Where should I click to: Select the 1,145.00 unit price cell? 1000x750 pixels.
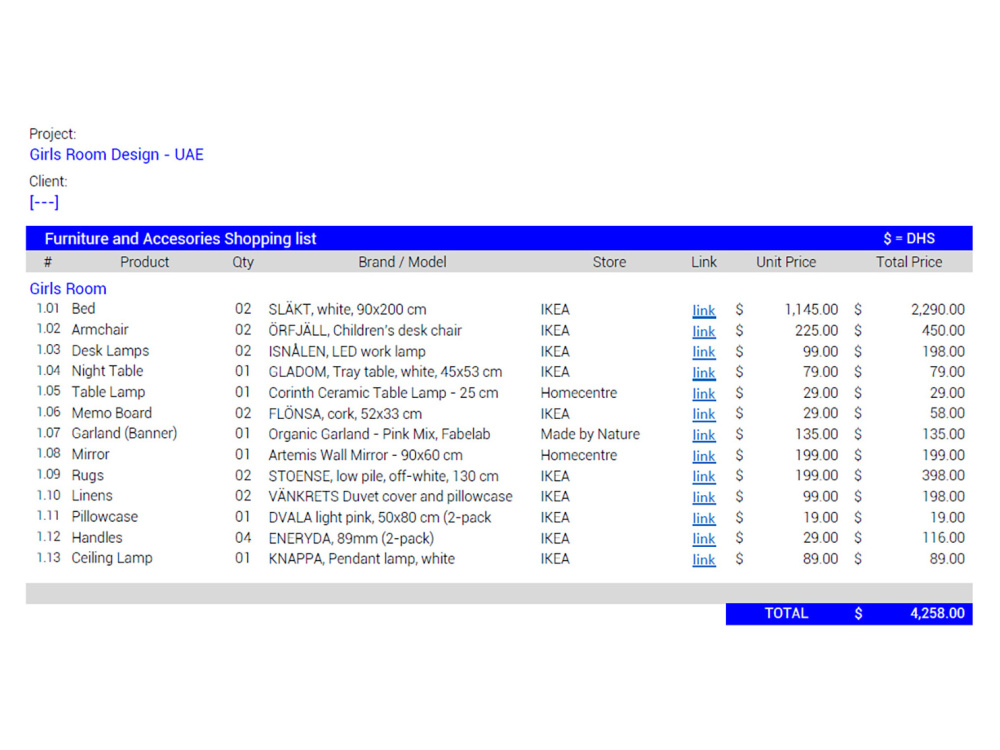(x=811, y=309)
